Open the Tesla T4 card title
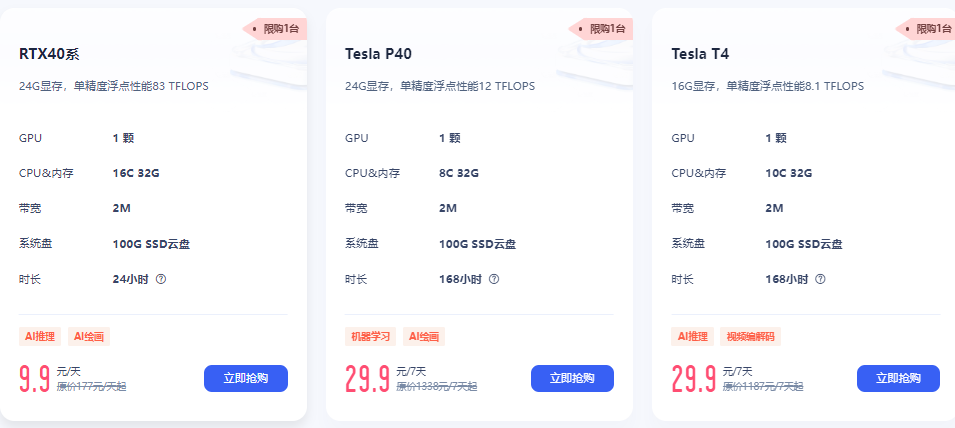Image resolution: width=955 pixels, height=428 pixels. pyautogui.click(x=700, y=54)
